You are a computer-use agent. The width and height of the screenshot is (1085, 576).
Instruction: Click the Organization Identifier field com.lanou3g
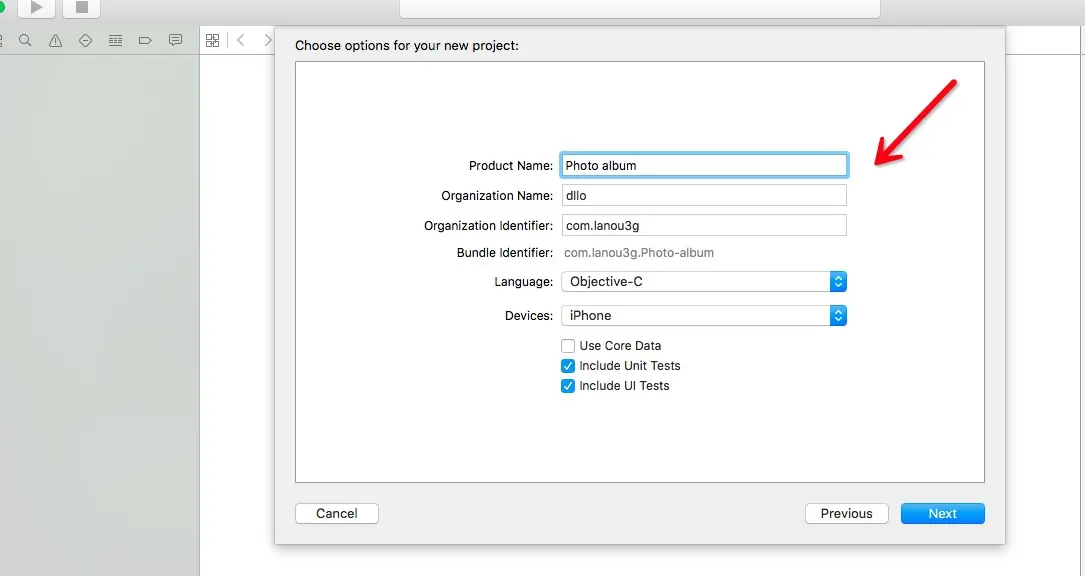704,226
